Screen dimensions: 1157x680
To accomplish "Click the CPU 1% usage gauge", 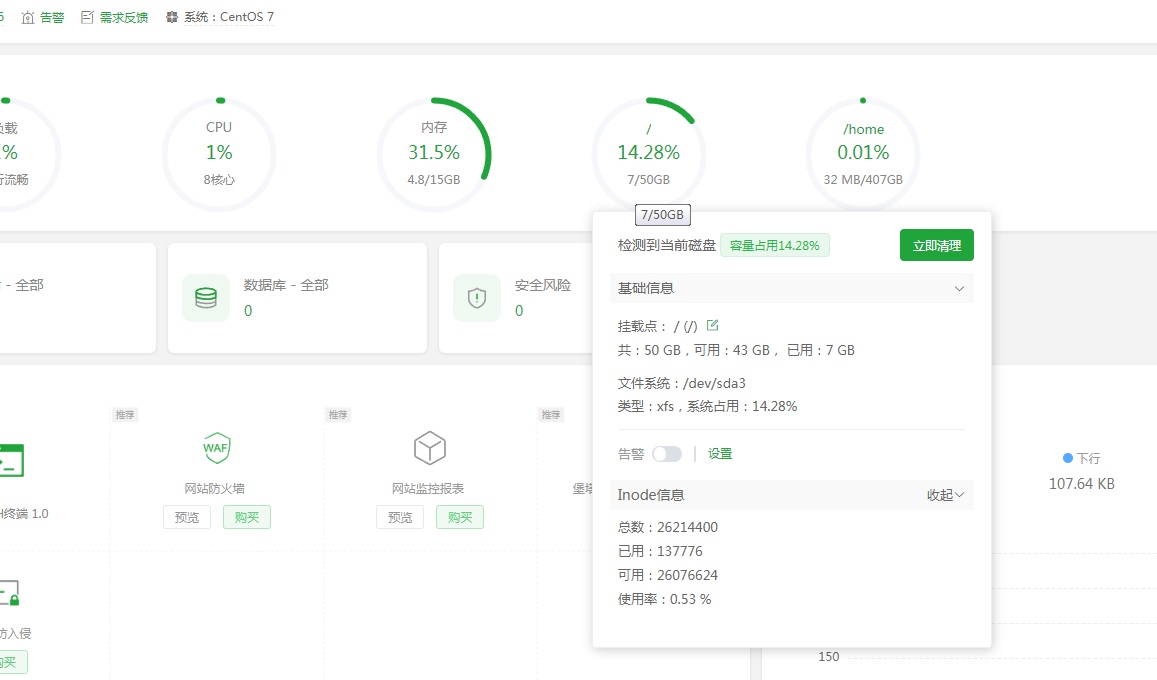I will click(x=219, y=154).
